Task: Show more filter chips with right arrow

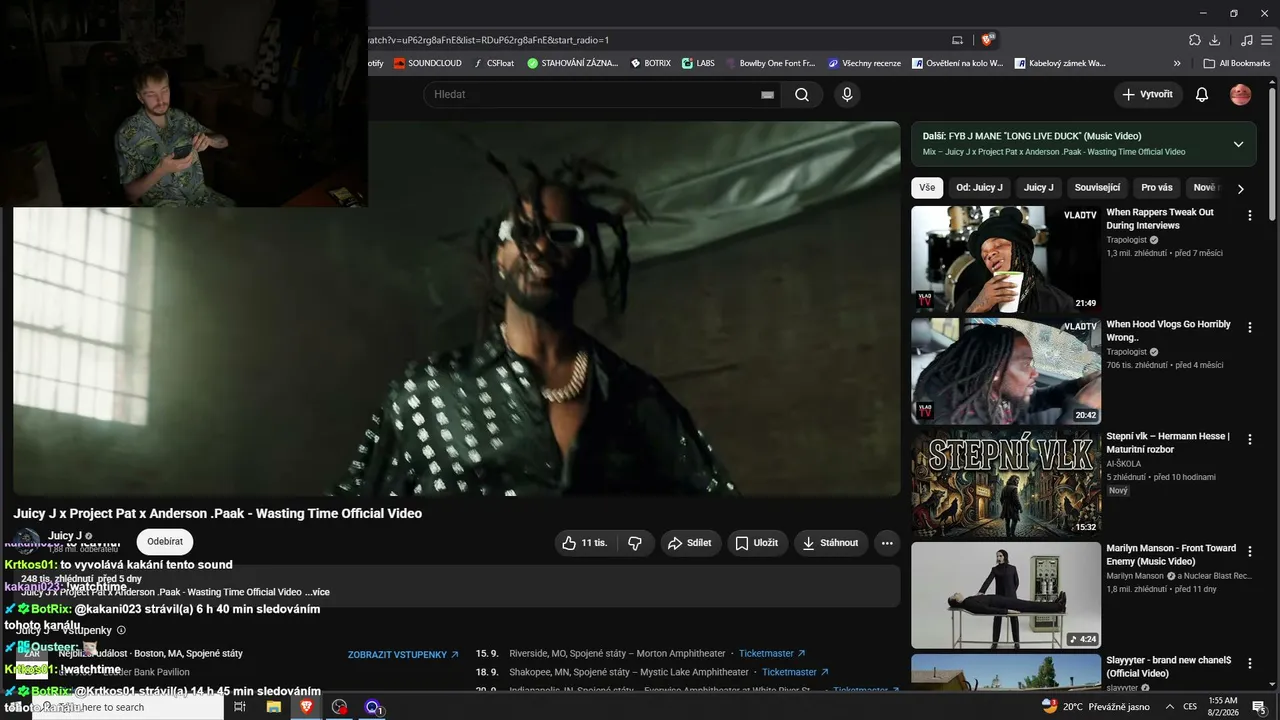Action: pyautogui.click(x=1240, y=188)
